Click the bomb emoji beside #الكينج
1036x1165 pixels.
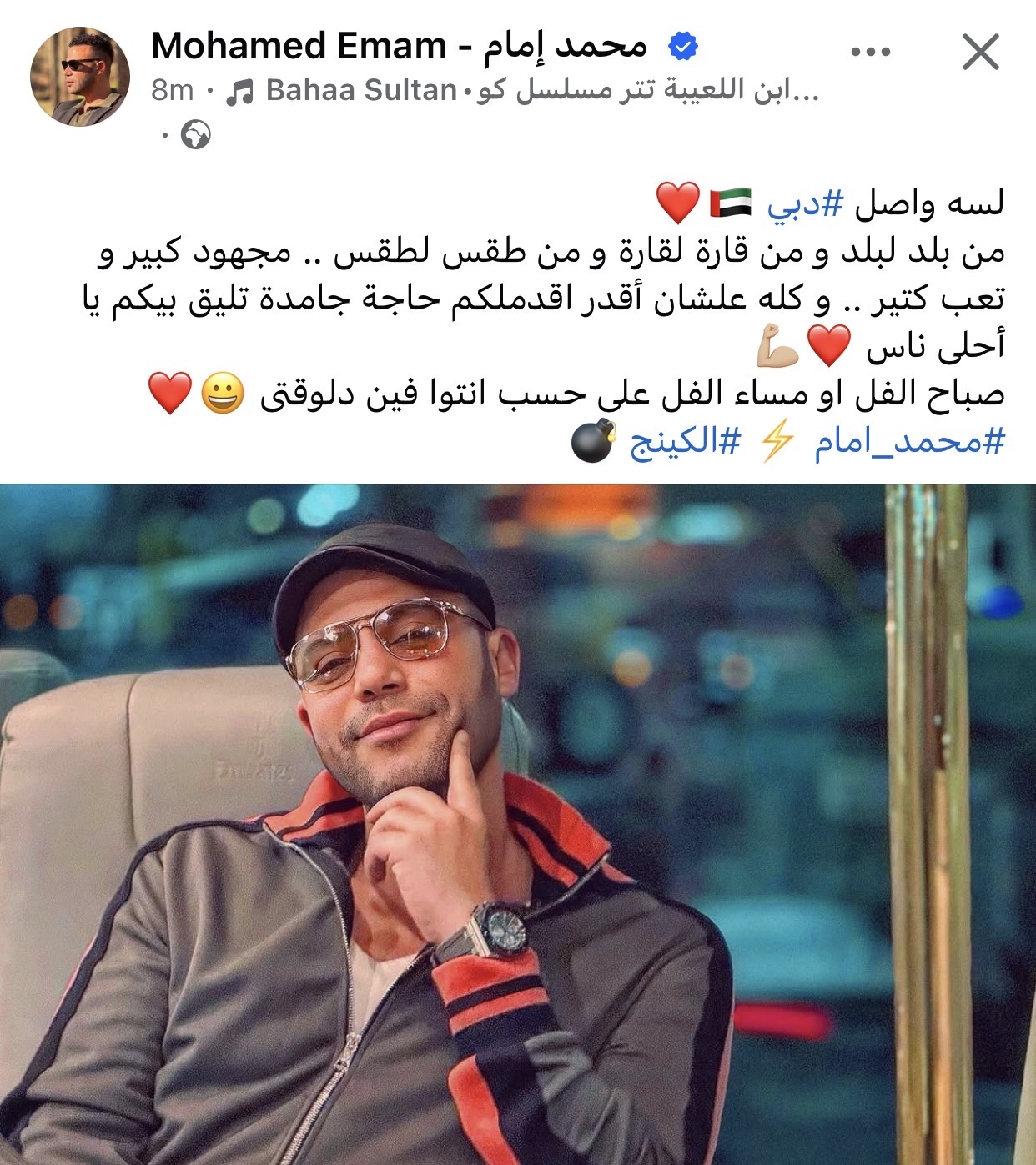593,441
